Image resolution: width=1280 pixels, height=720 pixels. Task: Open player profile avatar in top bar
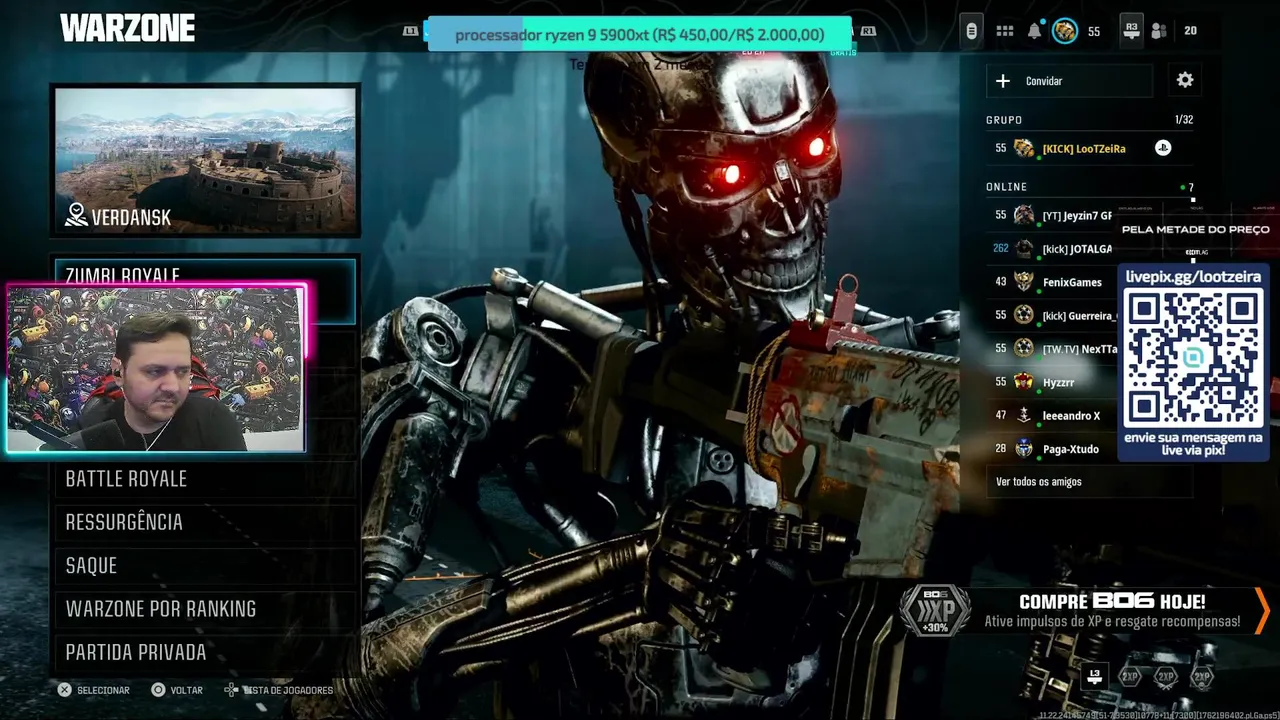point(1065,31)
